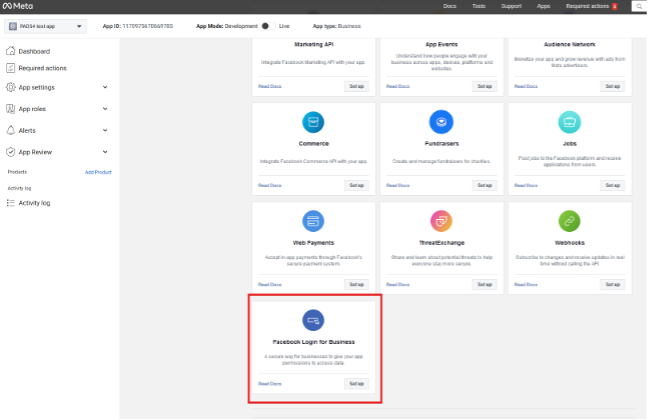
Task: Click the Webhooks link icon
Action: 569,221
